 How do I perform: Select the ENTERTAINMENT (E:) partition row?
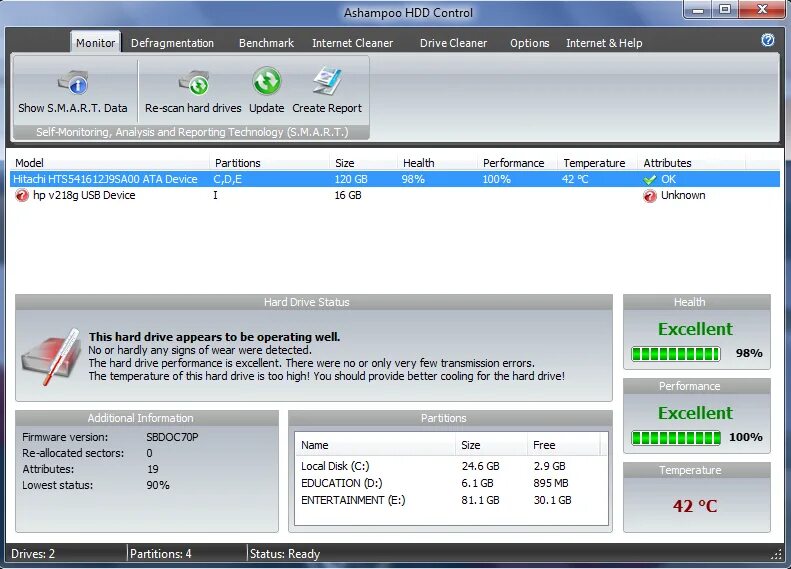click(x=451, y=500)
